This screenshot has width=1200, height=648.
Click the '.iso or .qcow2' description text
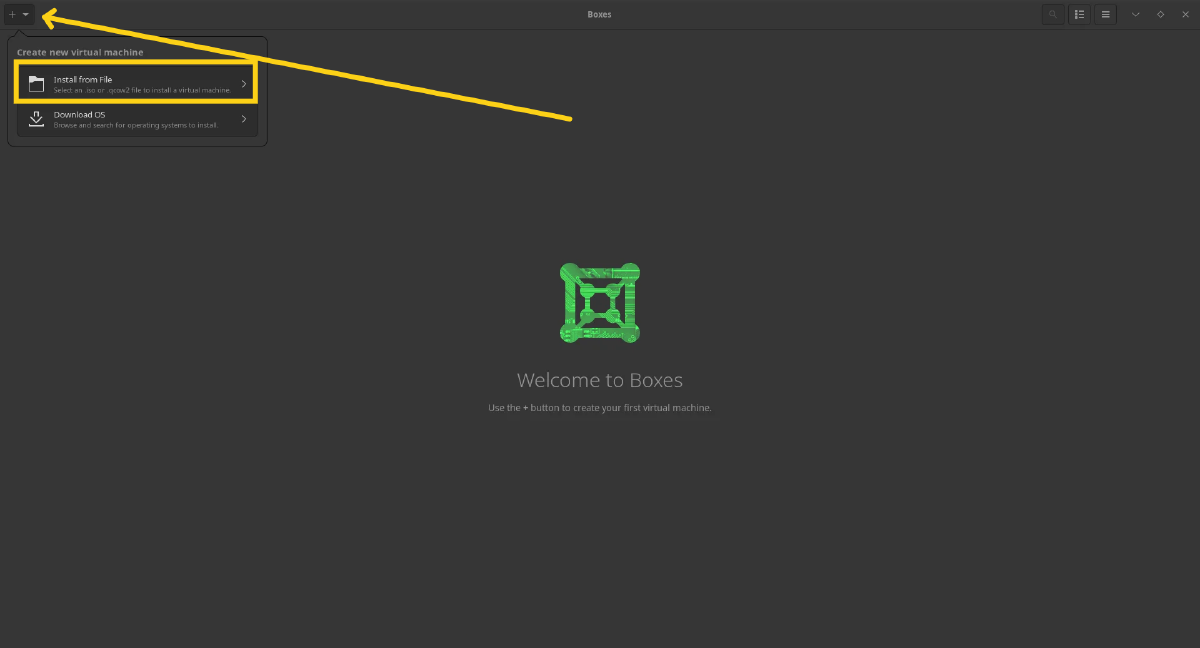point(142,90)
